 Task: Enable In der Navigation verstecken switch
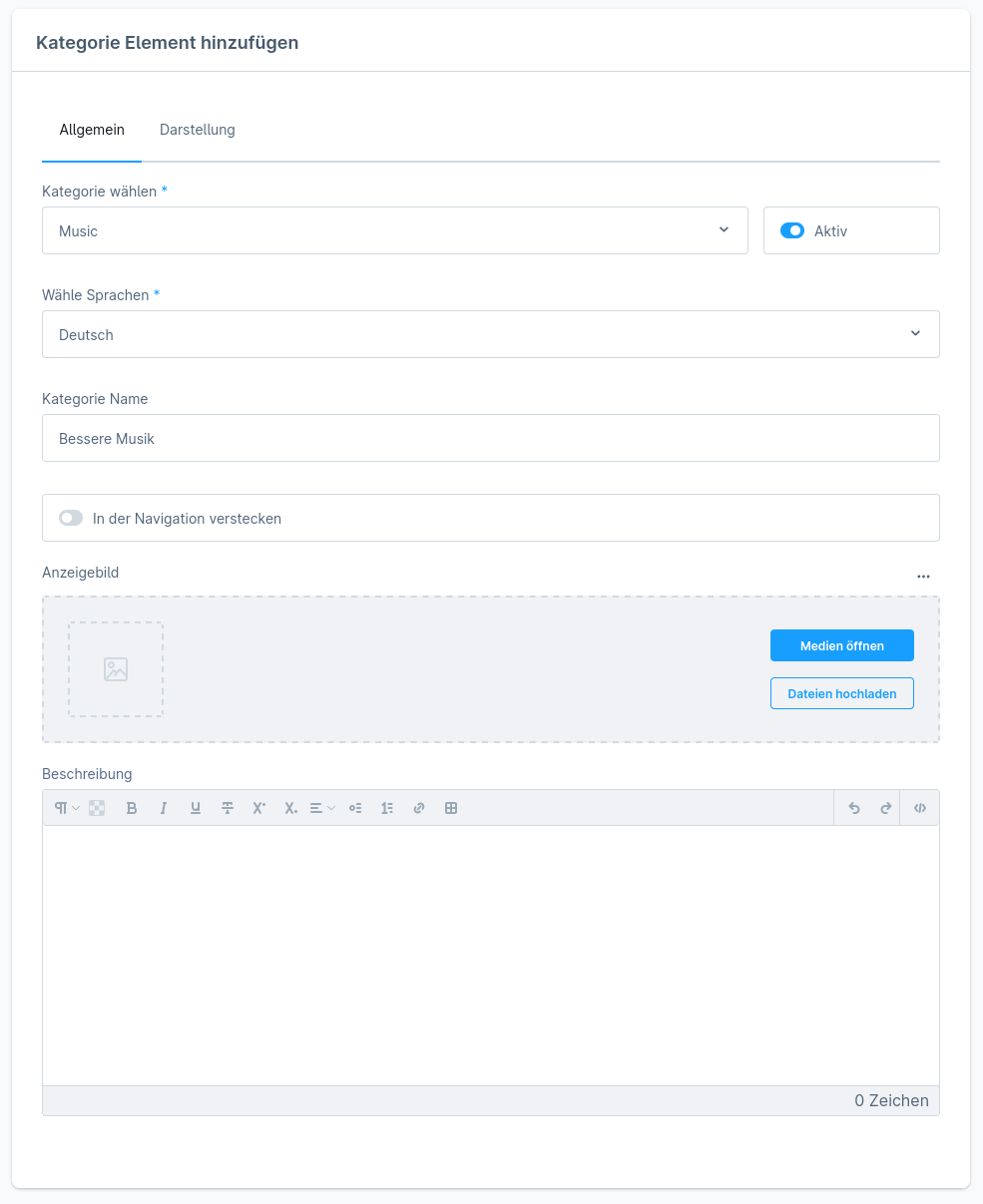[x=71, y=518]
